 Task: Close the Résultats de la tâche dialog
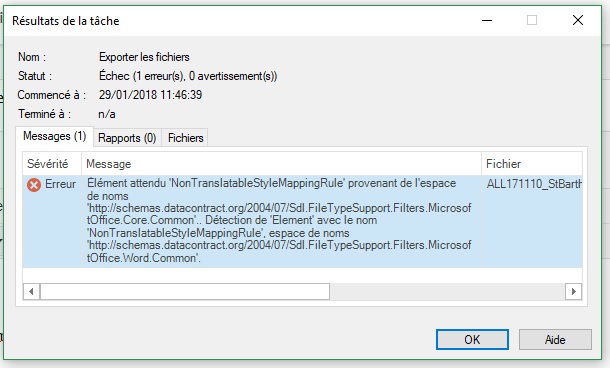tap(578, 20)
